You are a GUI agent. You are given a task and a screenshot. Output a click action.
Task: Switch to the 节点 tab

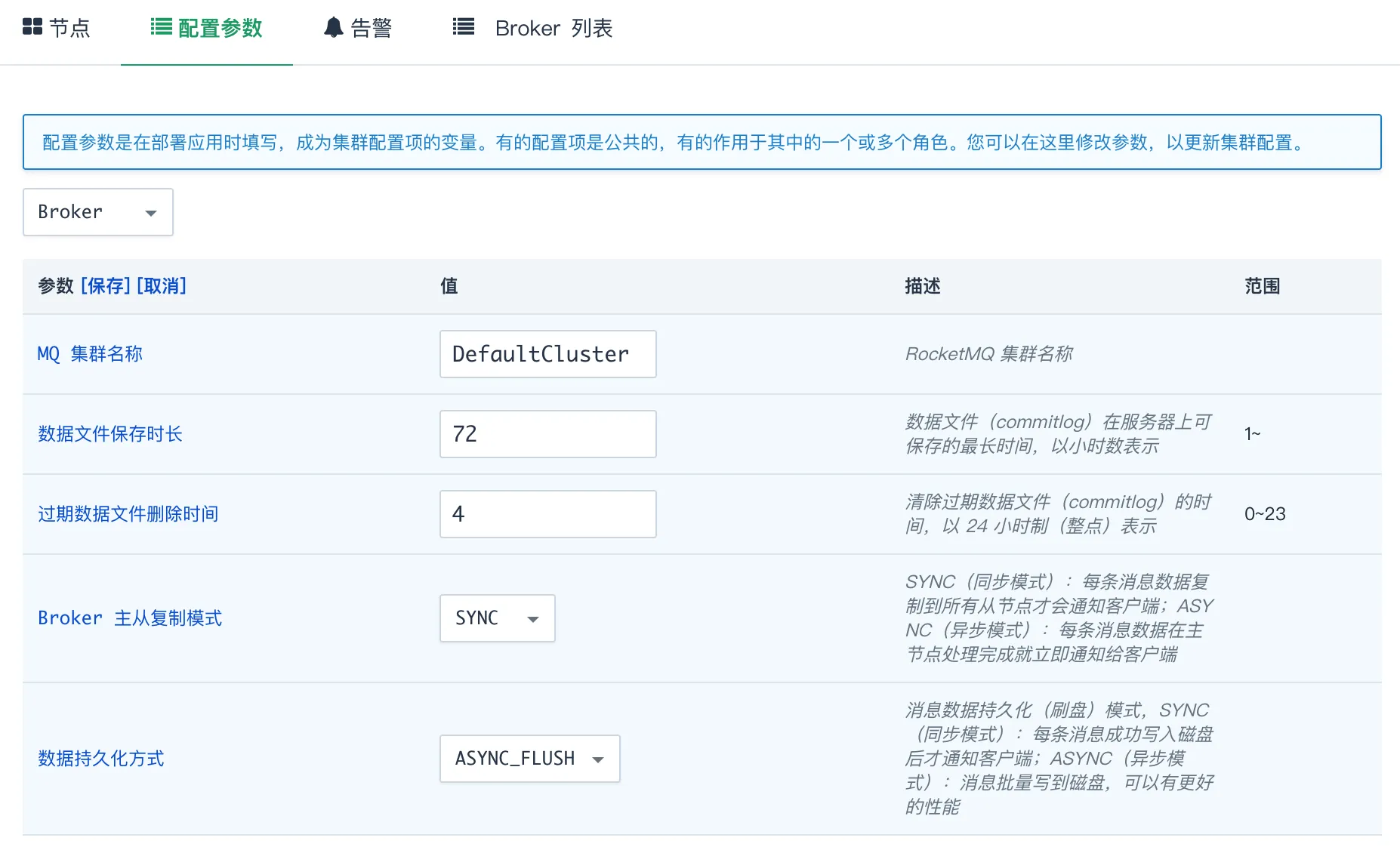tap(57, 28)
